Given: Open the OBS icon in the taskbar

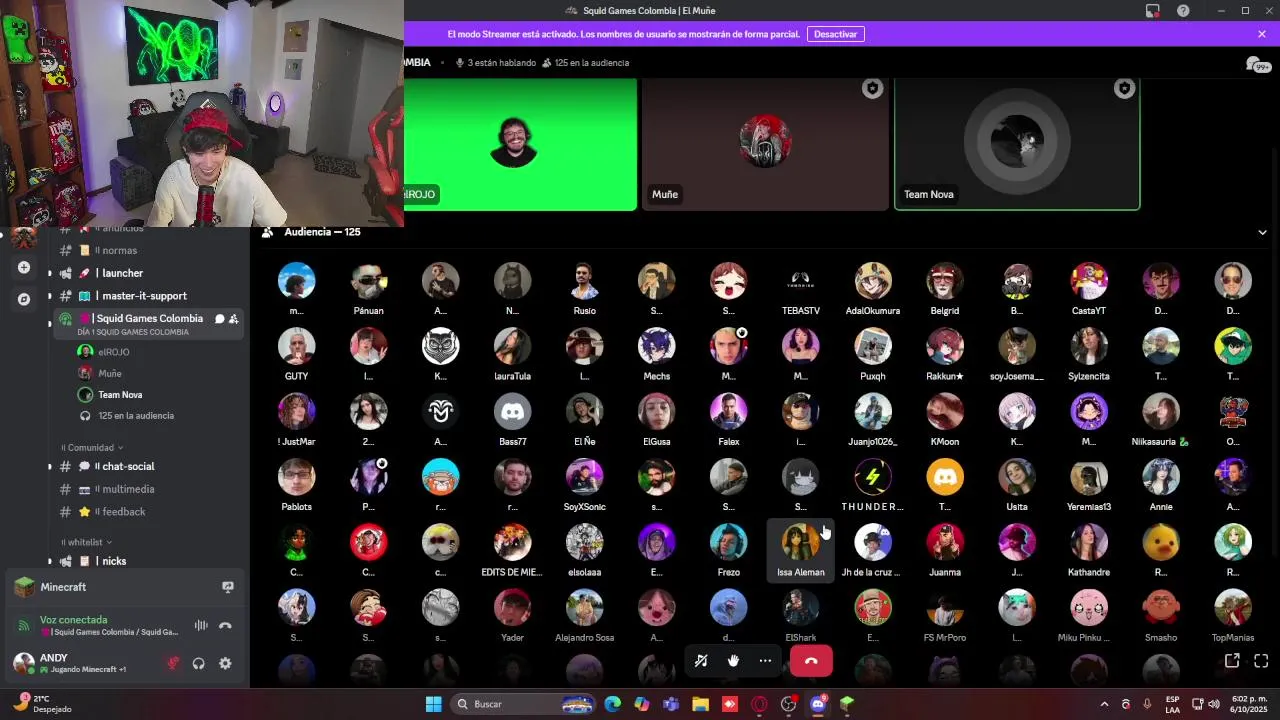Looking at the screenshot, I should (x=789, y=704).
